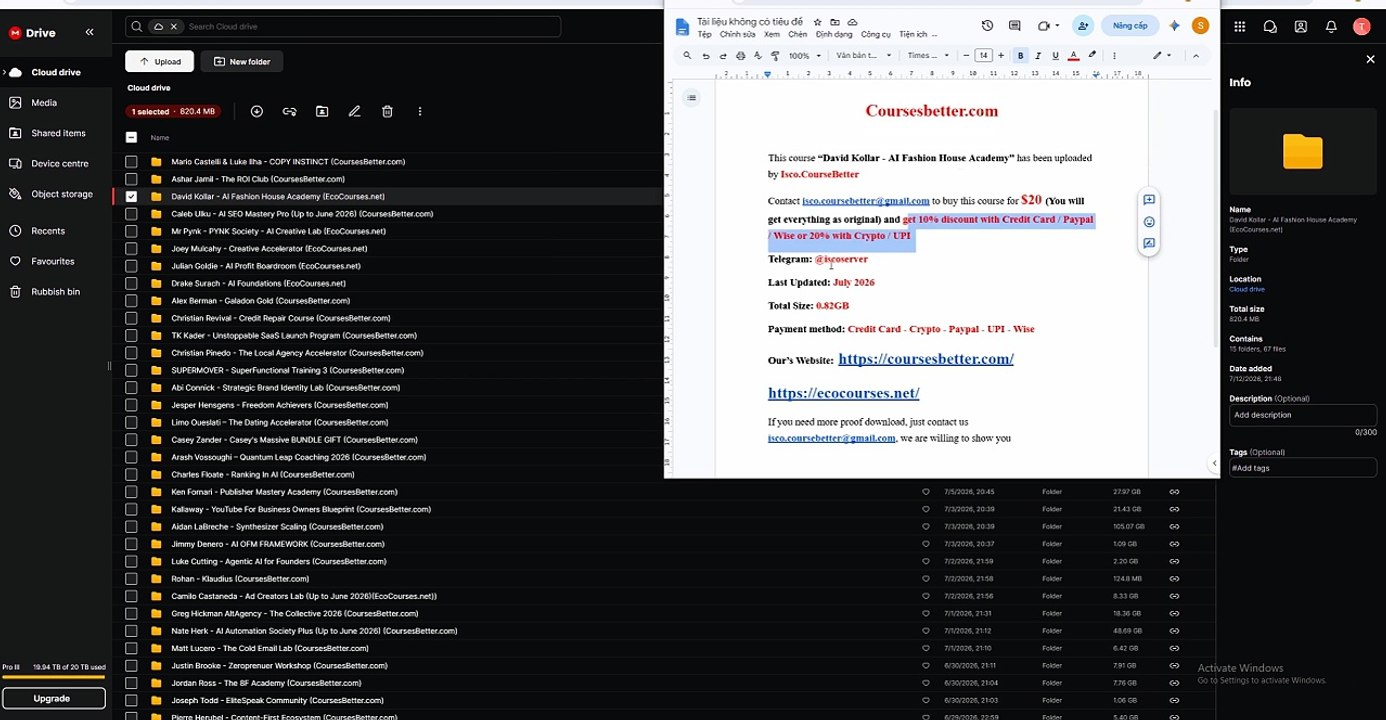1386x720 pixels.
Task: Check Julian Goldie AI Profit Boardroom folder
Action: (131, 266)
